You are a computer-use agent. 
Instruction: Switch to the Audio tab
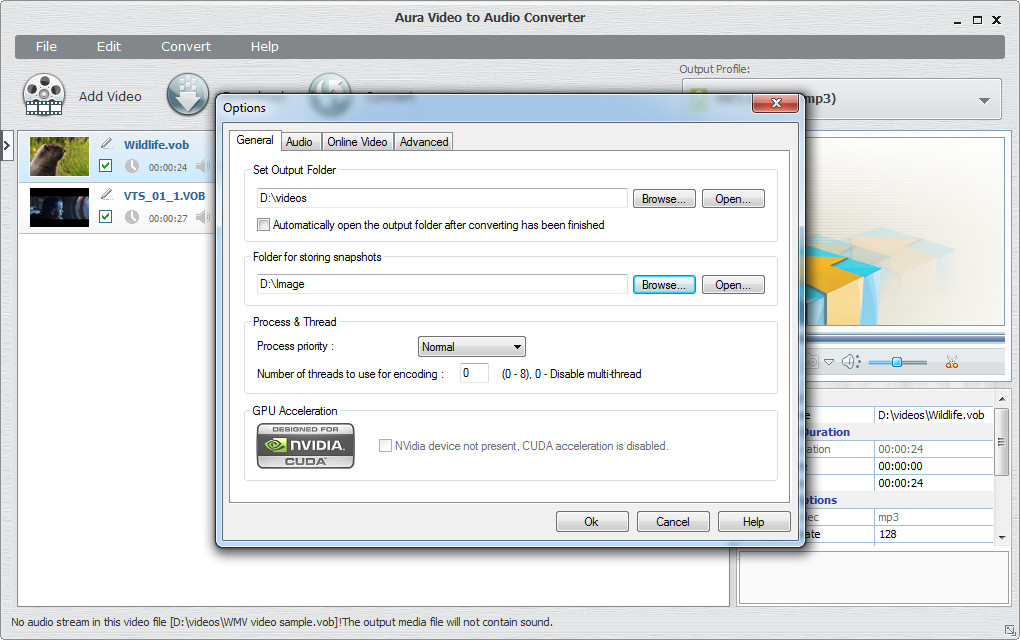pyautogui.click(x=299, y=142)
